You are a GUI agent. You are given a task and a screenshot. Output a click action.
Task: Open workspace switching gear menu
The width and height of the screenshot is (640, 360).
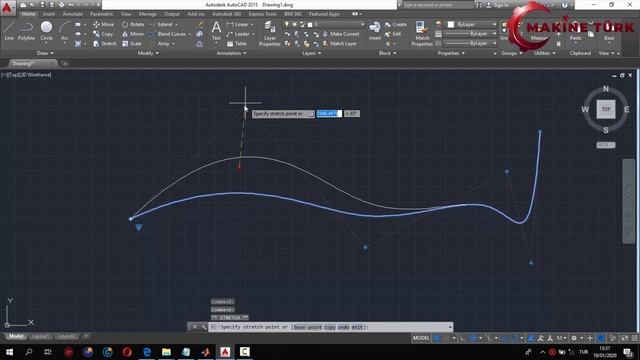[x=576, y=338]
